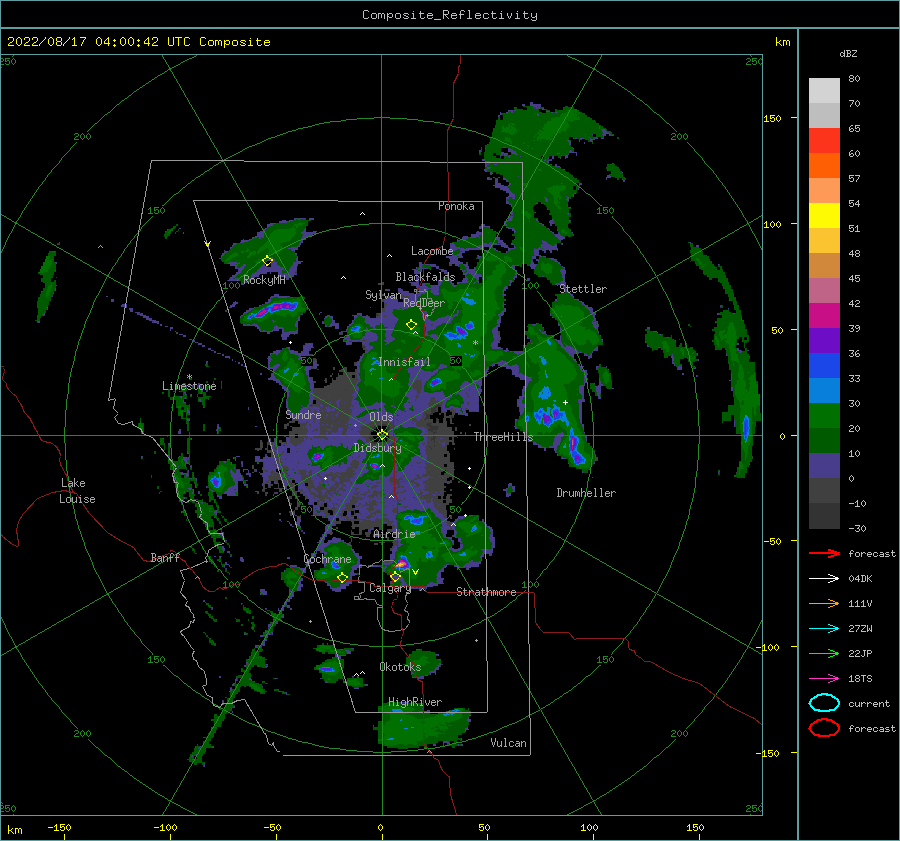Click the yellow diamond marker near Cochrane
This screenshot has height=841, width=900.
343,578
